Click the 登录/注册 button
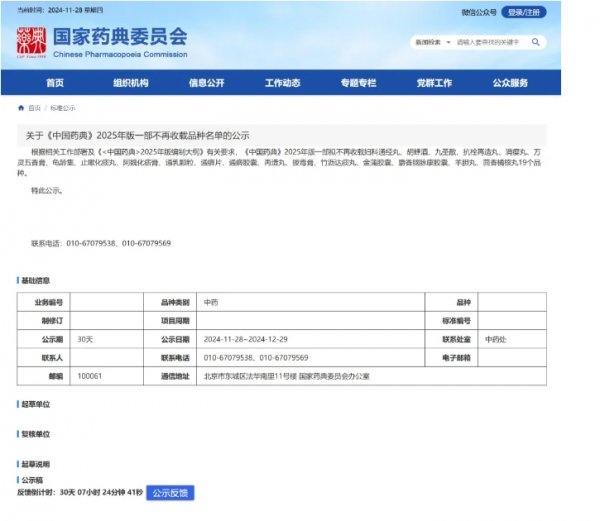The image size is (600, 521). 526,12
